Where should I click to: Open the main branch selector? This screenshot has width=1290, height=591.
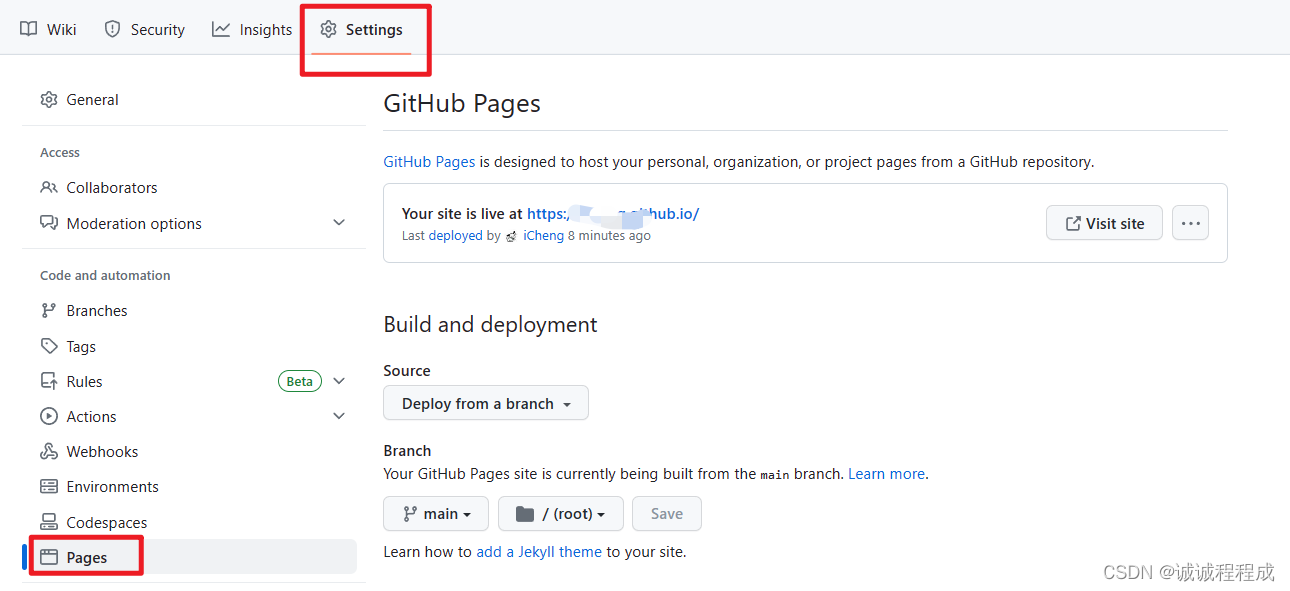click(x=435, y=513)
